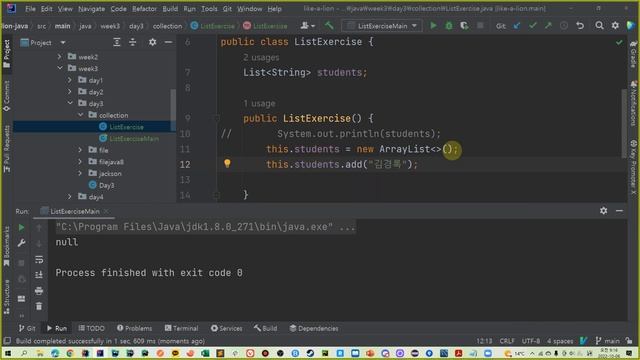The height and width of the screenshot is (360, 640).
Task: Open run configuration wrench icon
Action: (22, 243)
